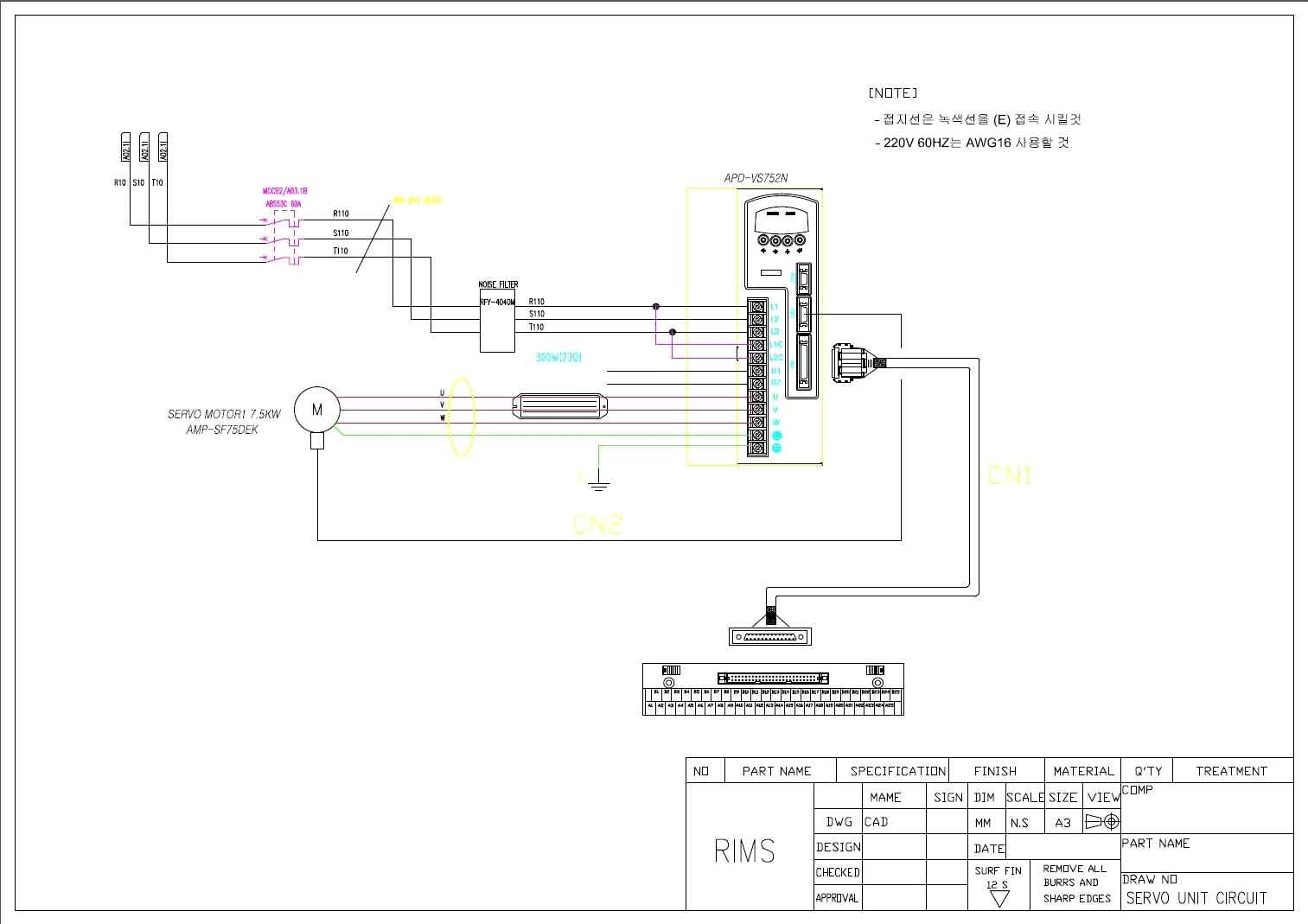Select the projection view symbol in title block

tap(1102, 822)
